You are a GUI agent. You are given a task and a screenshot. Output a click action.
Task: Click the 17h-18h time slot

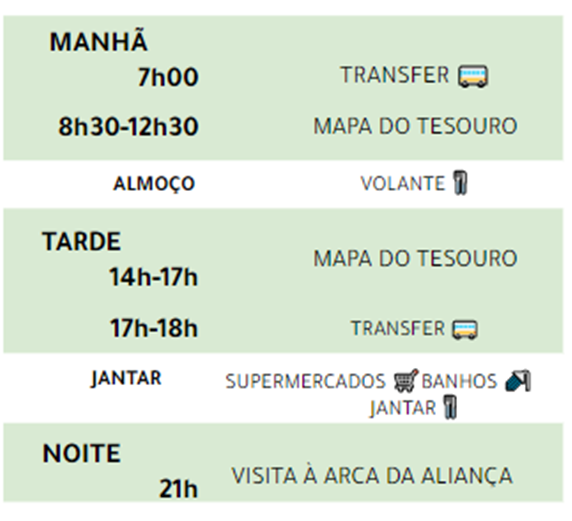coord(154,328)
